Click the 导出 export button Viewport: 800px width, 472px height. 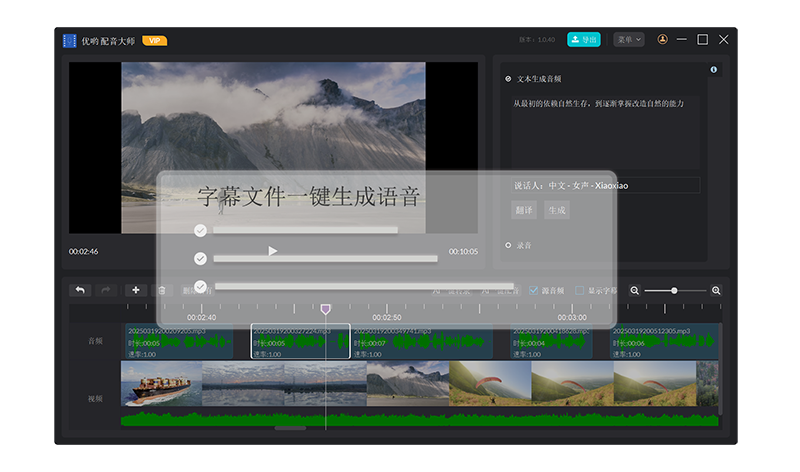point(583,39)
